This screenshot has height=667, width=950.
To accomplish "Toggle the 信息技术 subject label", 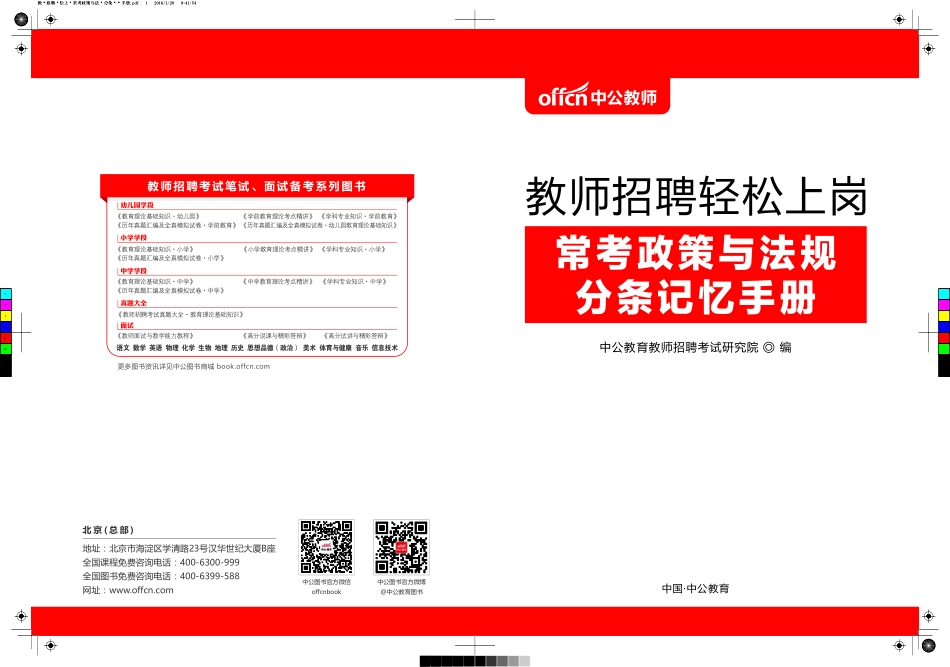I will (386, 345).
